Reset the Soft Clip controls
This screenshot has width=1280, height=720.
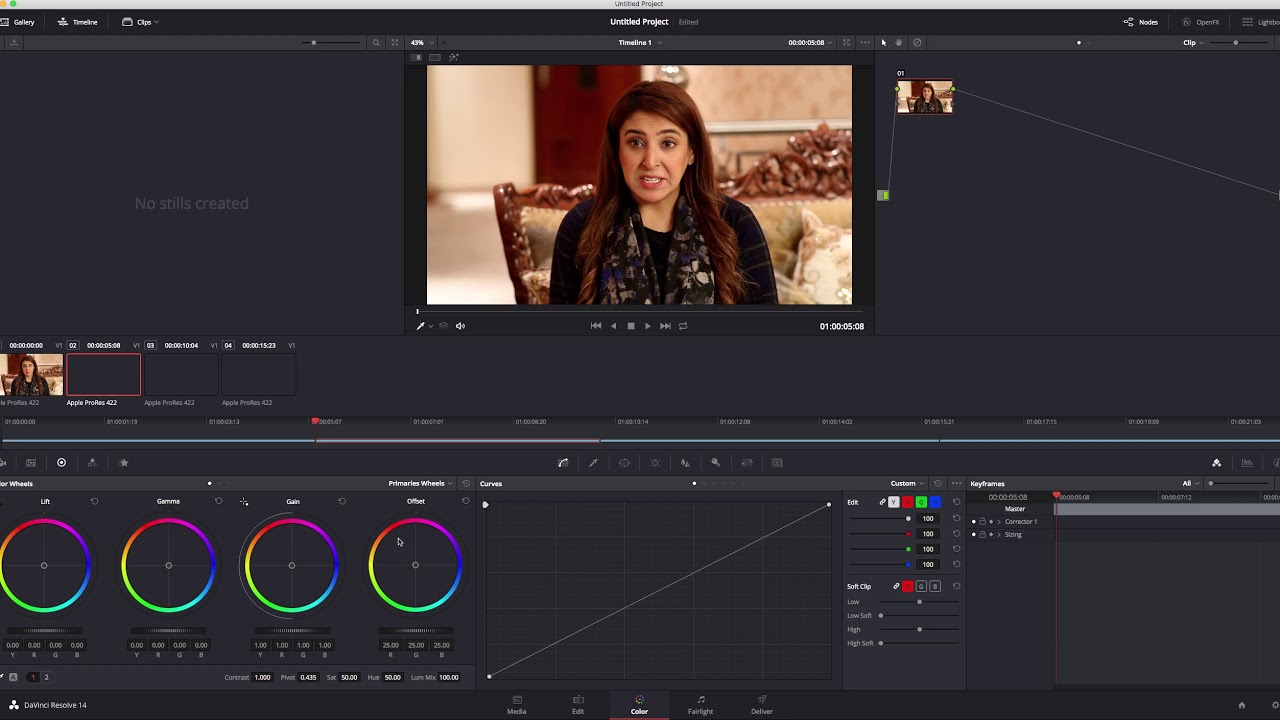pos(956,586)
